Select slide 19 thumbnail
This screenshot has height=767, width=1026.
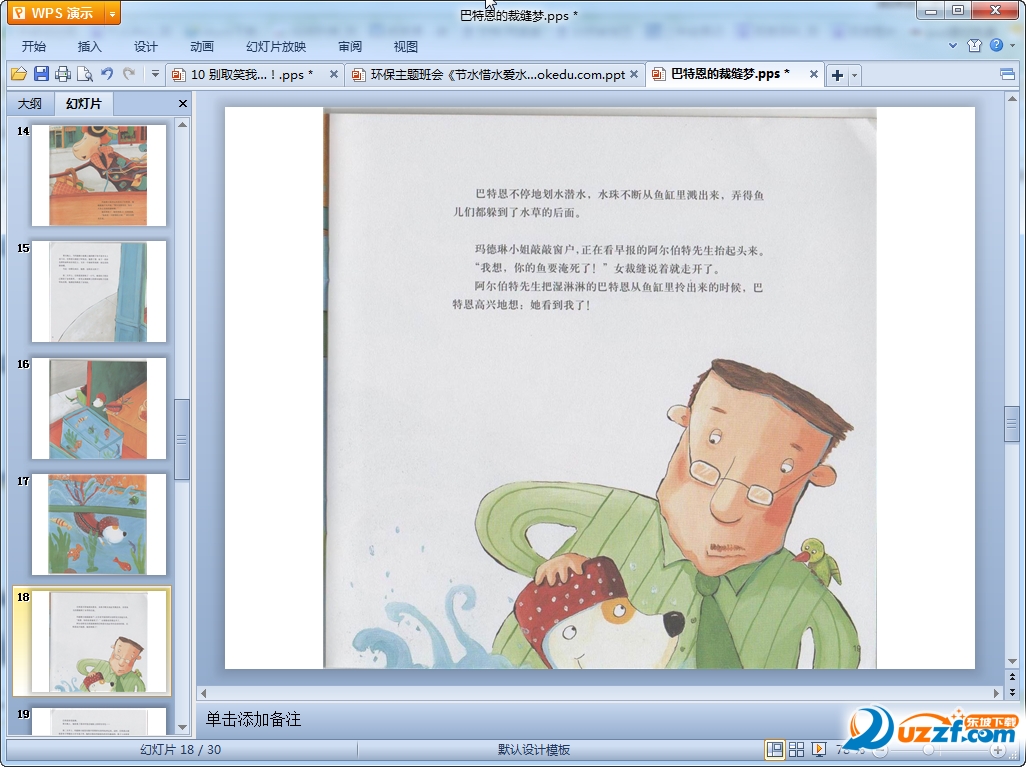coord(99,721)
